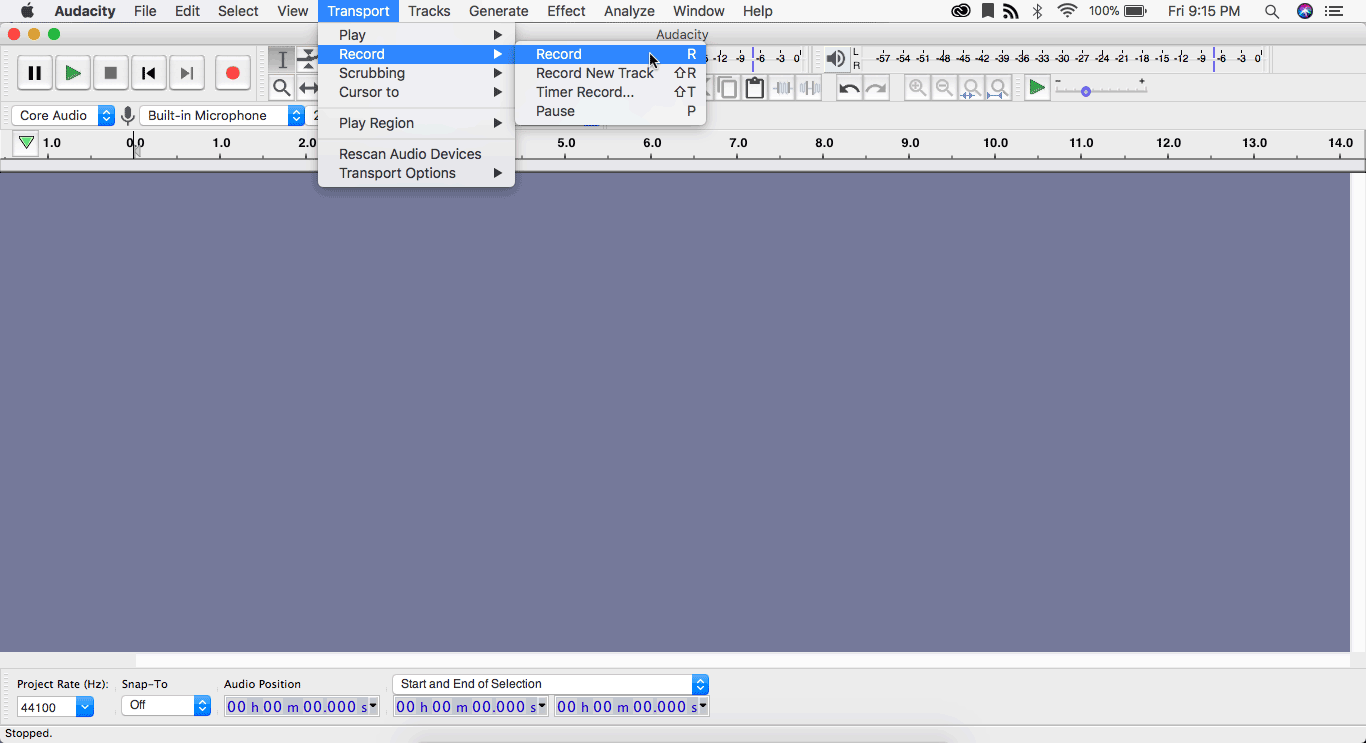Open the Core Audio host dropdown
Screen dimensions: 1366x743
[62, 116]
